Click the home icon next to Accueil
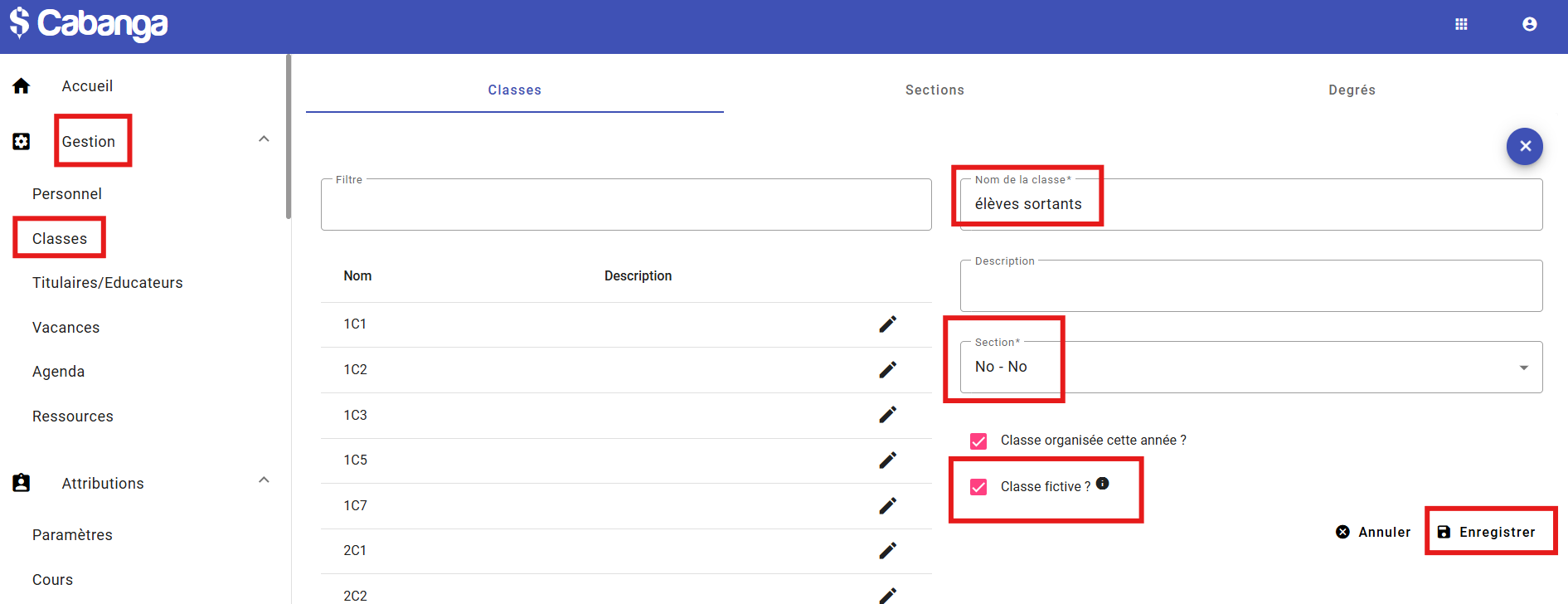 click(22, 86)
